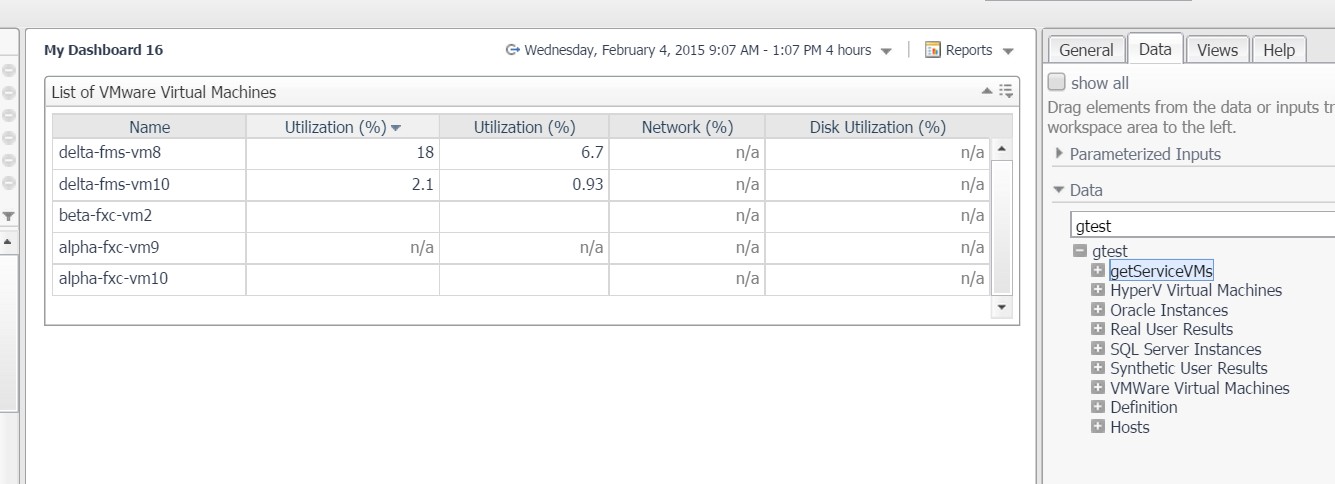Click the plus icon beside getServiceVMs
Viewport: 1335px width, 484px height.
[1098, 271]
